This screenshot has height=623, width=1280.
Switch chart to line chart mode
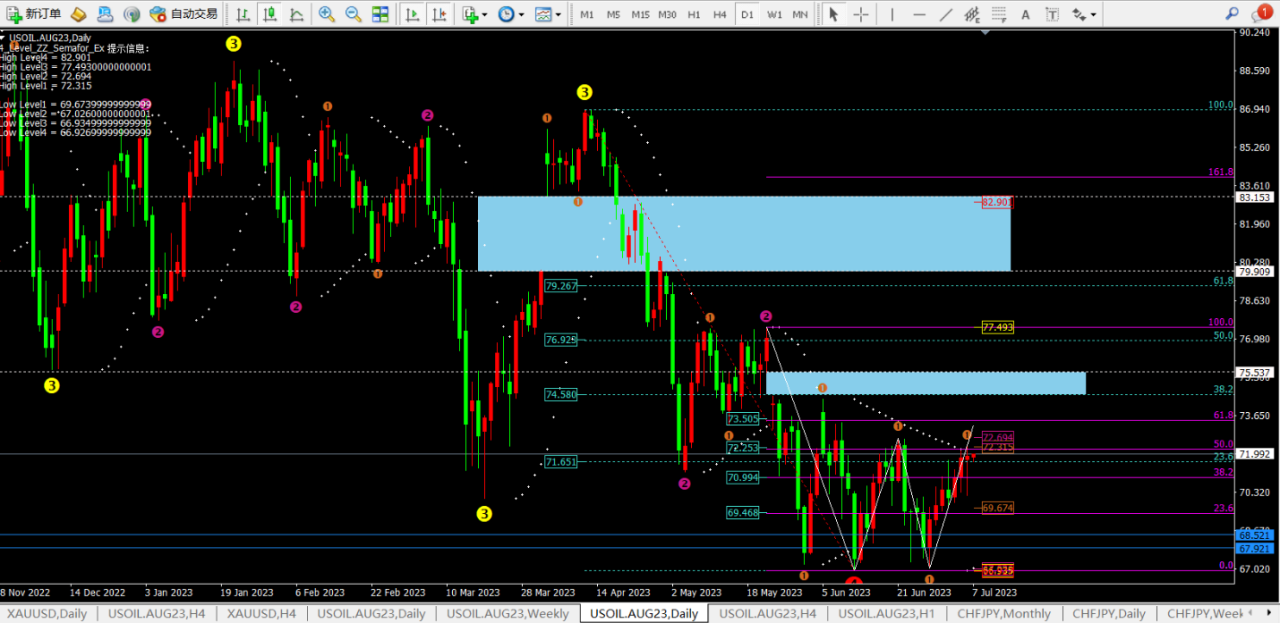pyautogui.click(x=295, y=14)
